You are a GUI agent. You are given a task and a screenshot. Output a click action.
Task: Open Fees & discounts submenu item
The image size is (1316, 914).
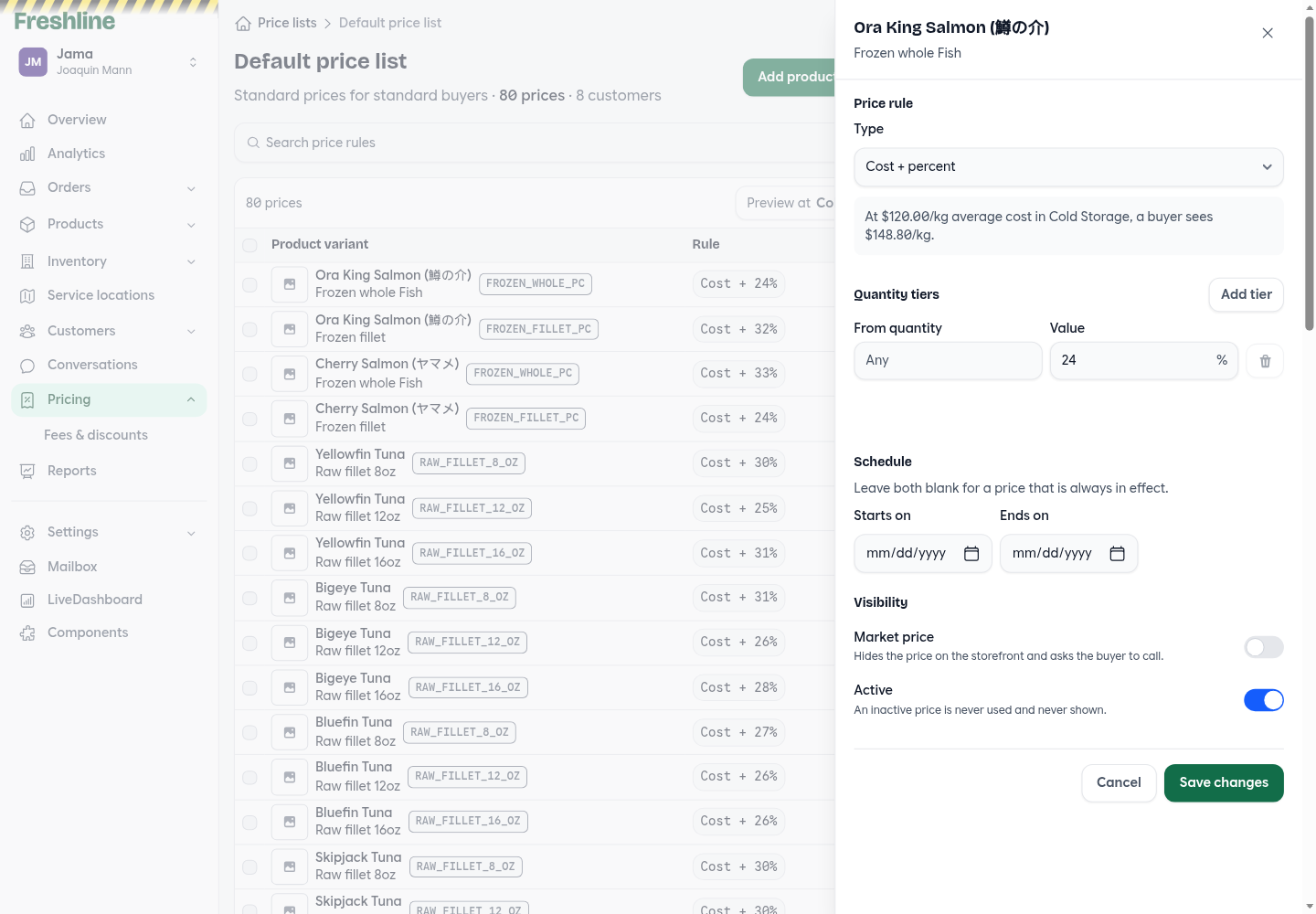pos(96,435)
